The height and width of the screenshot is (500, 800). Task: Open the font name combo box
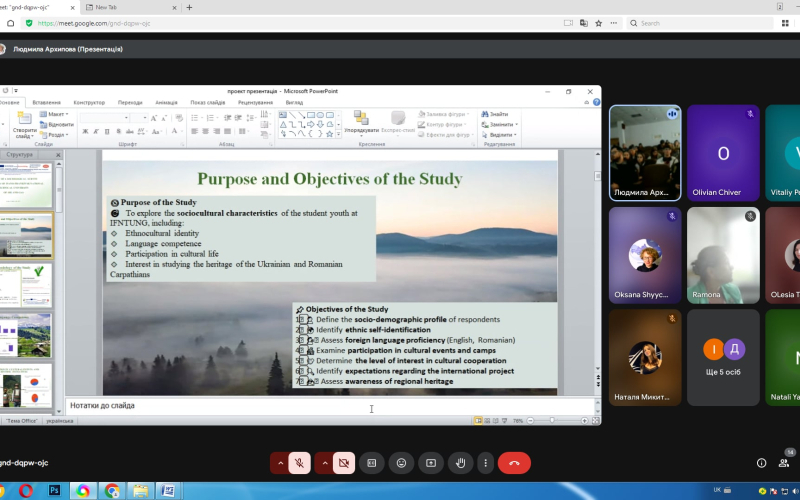tap(105, 118)
